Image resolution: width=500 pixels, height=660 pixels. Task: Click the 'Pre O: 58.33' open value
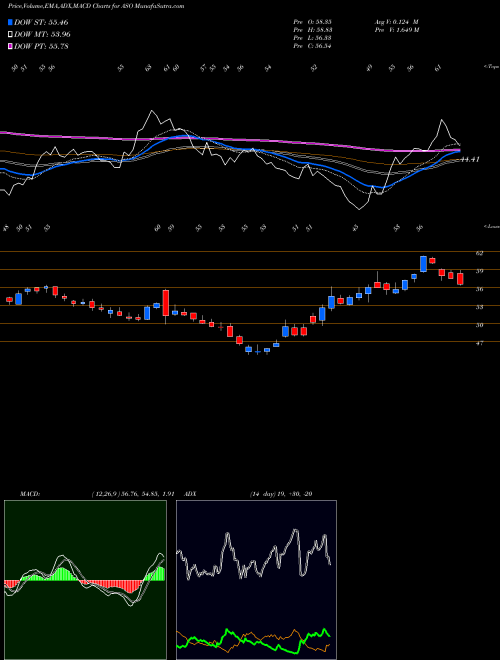(313, 22)
